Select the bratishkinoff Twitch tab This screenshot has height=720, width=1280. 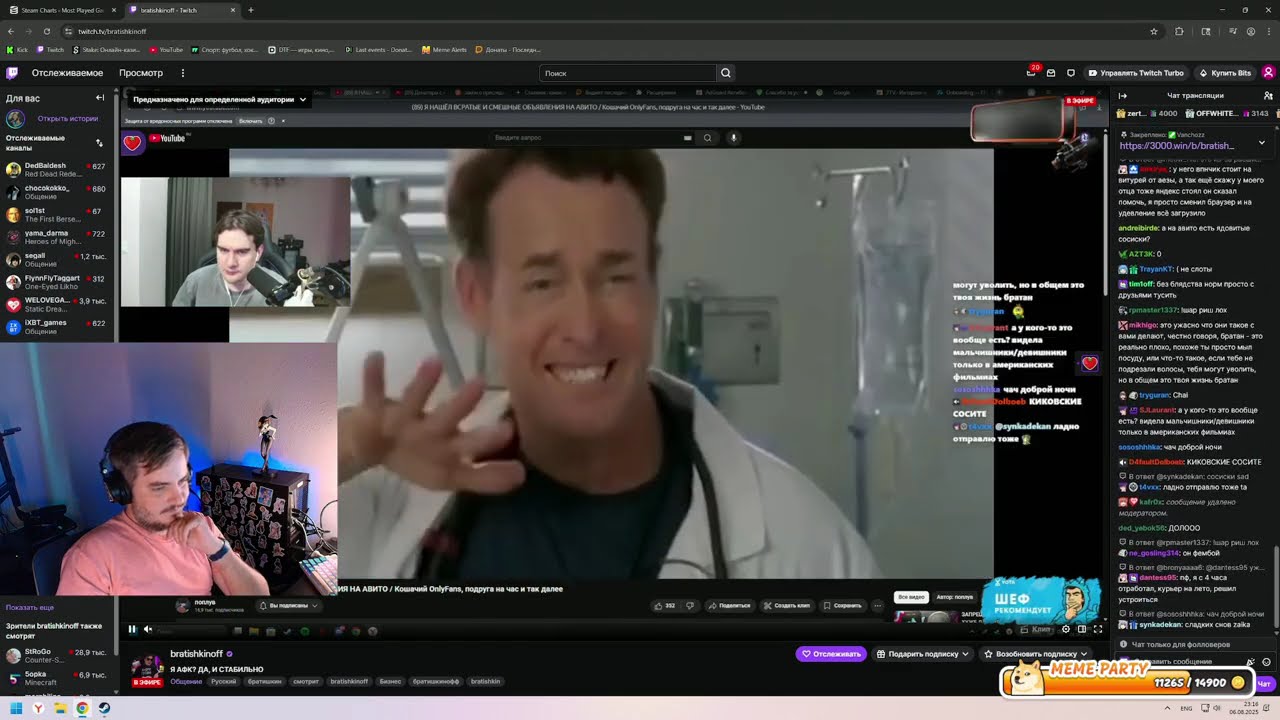(183, 10)
